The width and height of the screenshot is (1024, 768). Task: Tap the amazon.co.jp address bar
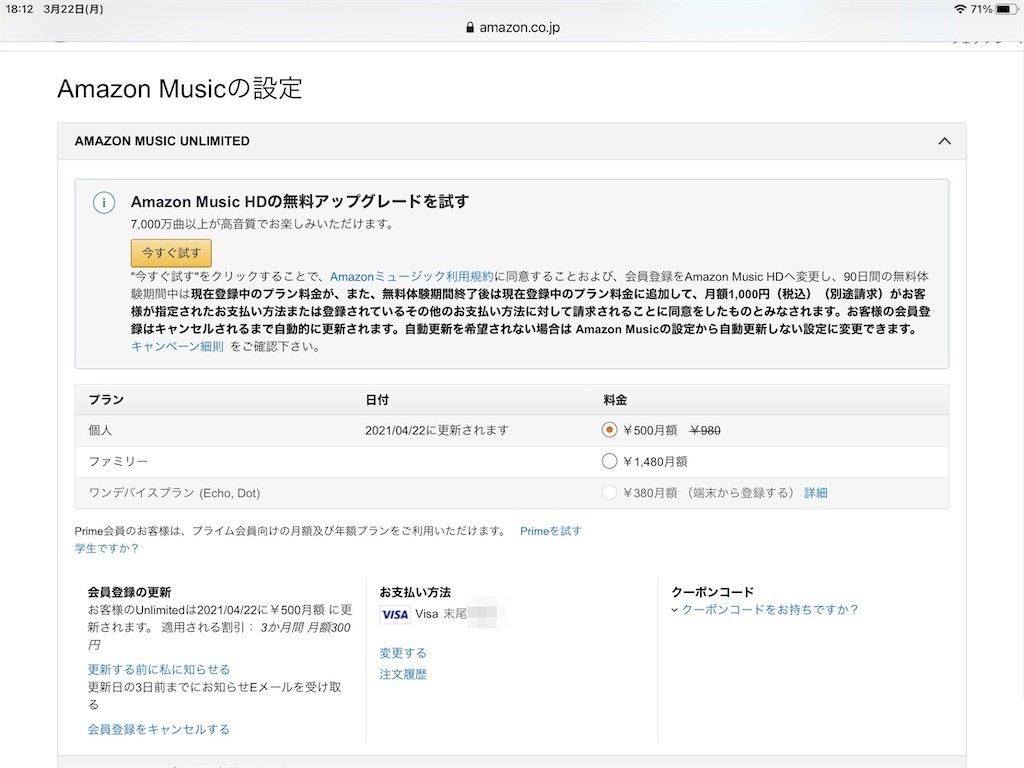coord(513,27)
